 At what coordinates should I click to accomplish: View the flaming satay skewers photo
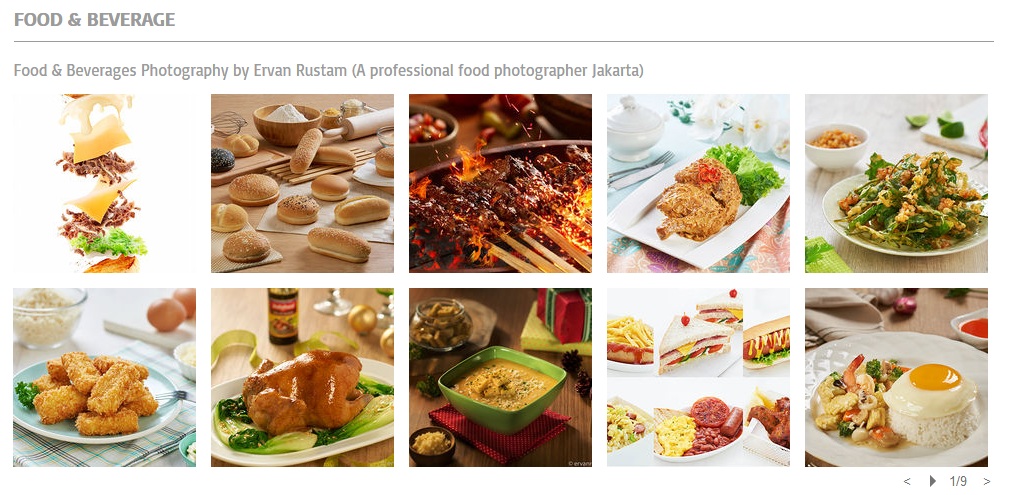tap(501, 183)
